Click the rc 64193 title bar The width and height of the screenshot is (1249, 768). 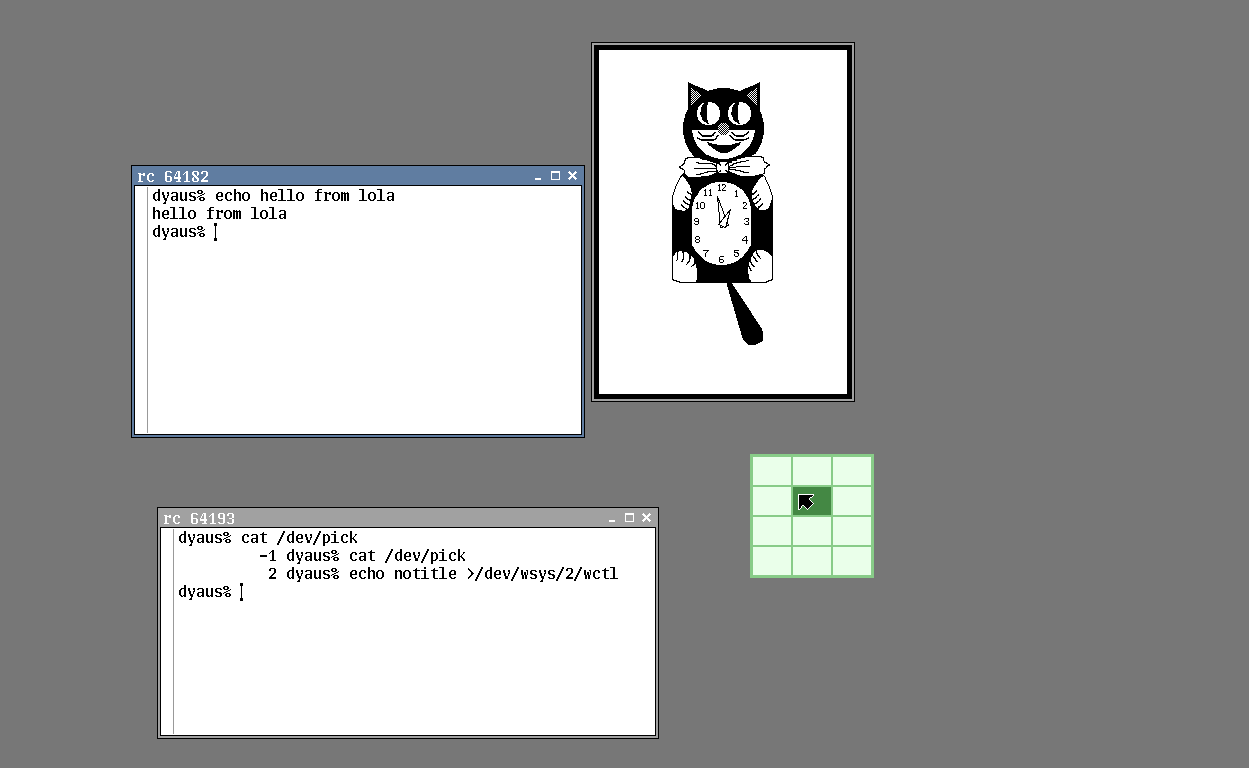click(x=408, y=518)
